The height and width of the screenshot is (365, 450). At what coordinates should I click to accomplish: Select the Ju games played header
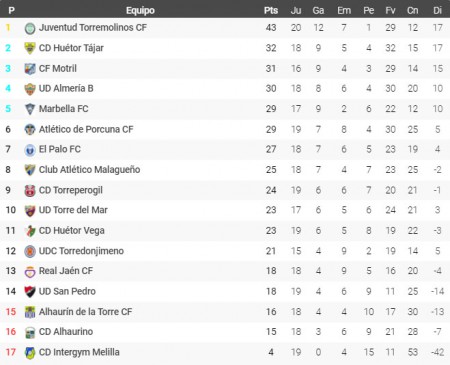tap(296, 10)
